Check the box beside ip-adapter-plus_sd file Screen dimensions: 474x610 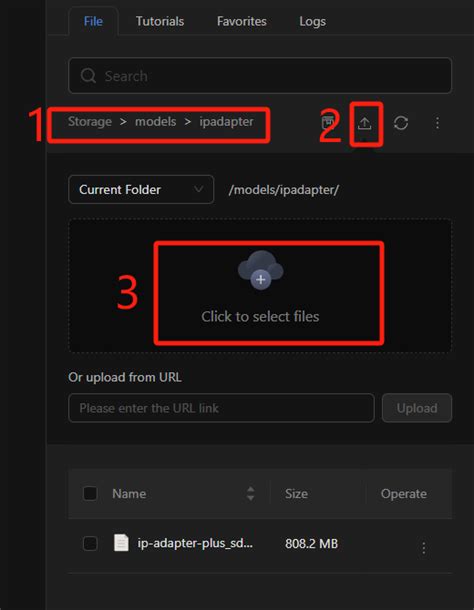point(90,543)
